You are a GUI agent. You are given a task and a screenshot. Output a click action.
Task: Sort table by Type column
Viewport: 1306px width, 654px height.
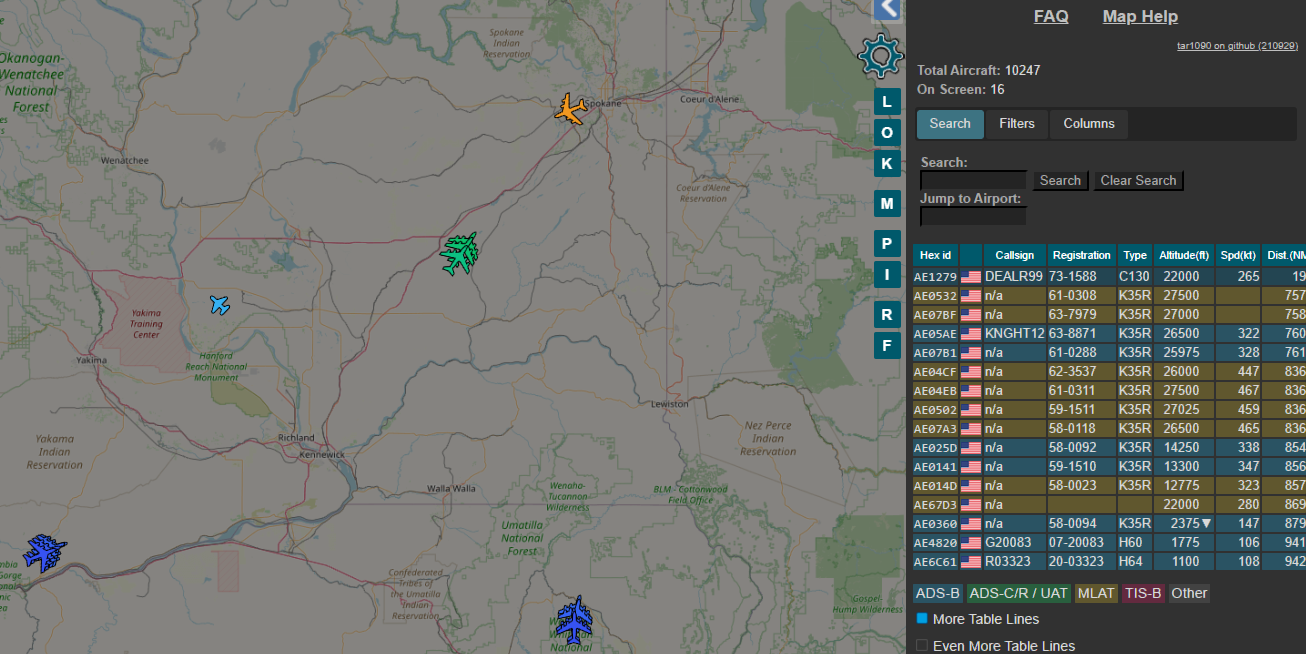(1134, 255)
